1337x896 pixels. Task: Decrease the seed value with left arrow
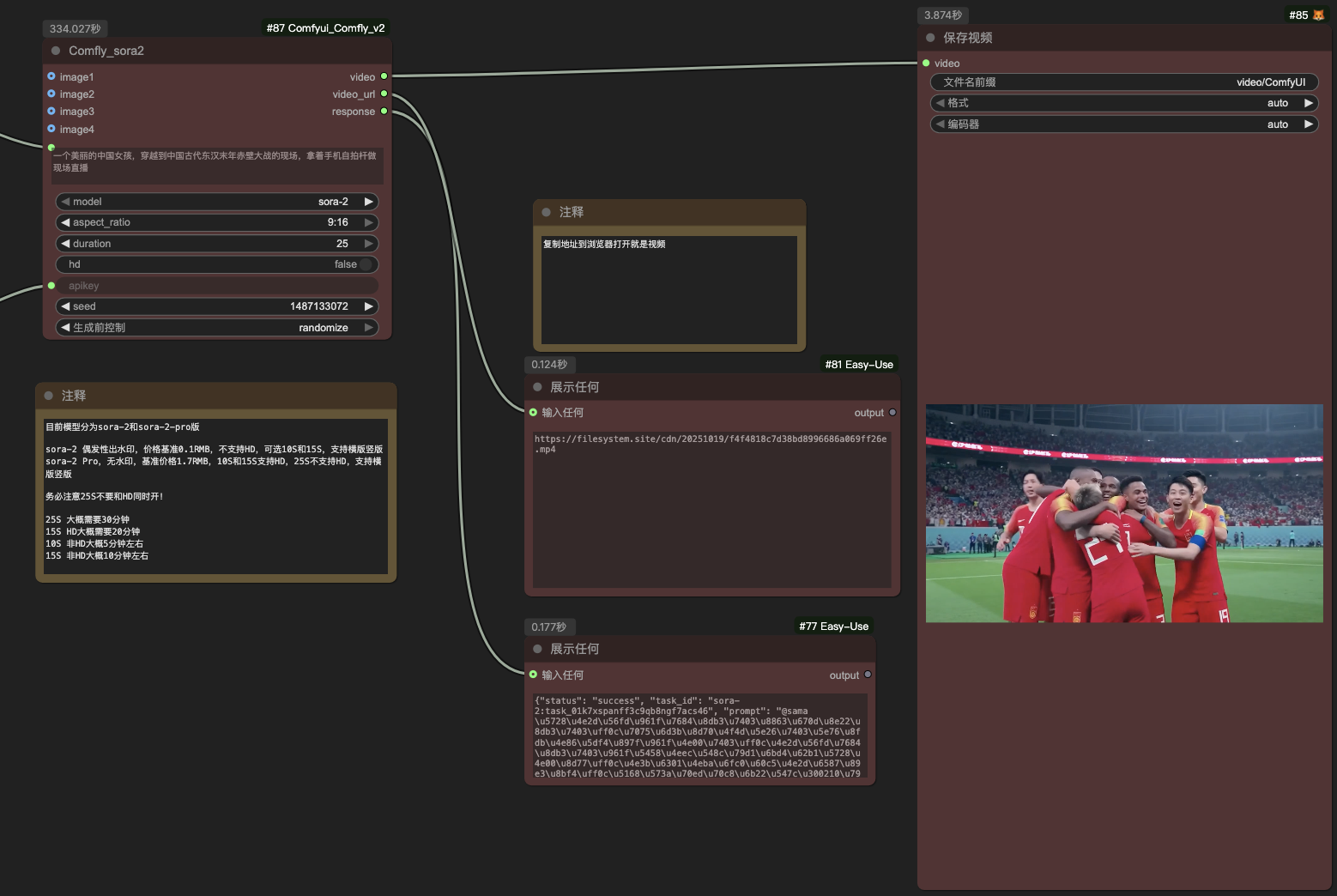pos(65,306)
